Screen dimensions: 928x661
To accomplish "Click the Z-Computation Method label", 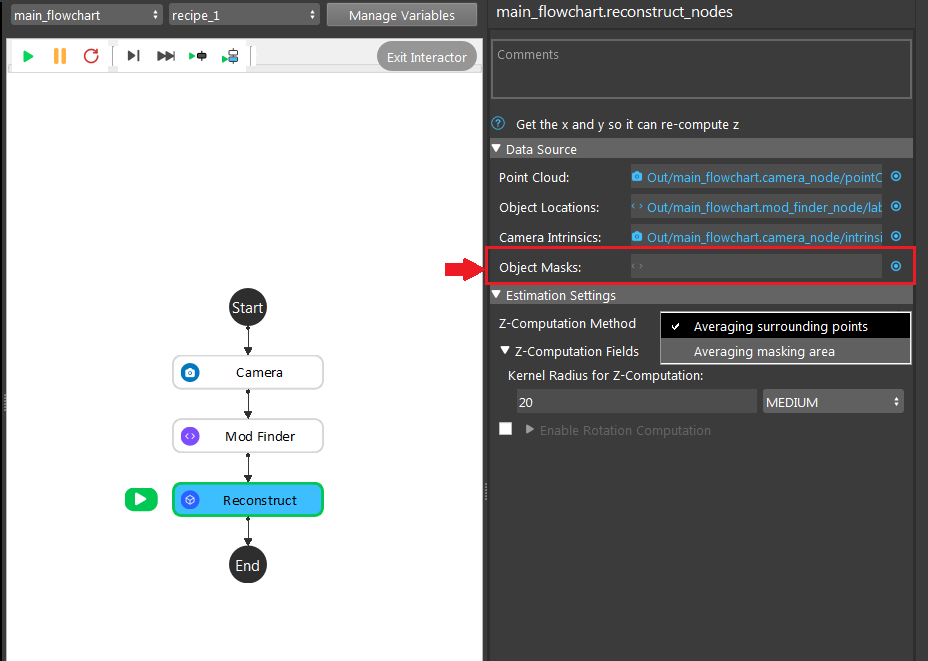I will [567, 323].
